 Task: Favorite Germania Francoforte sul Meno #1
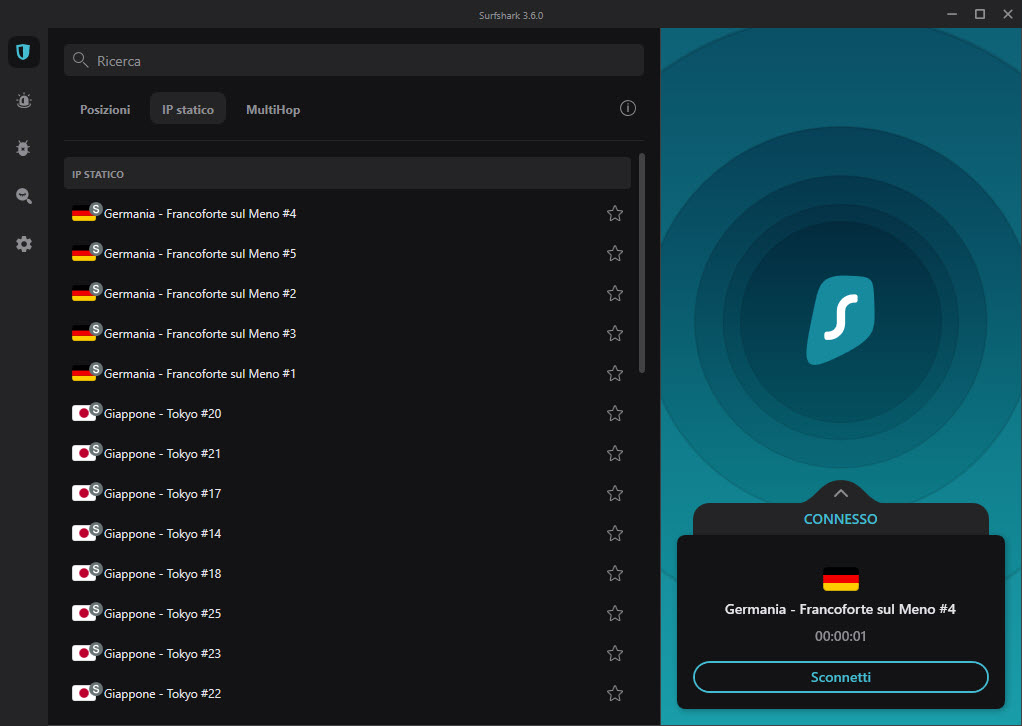[615, 373]
